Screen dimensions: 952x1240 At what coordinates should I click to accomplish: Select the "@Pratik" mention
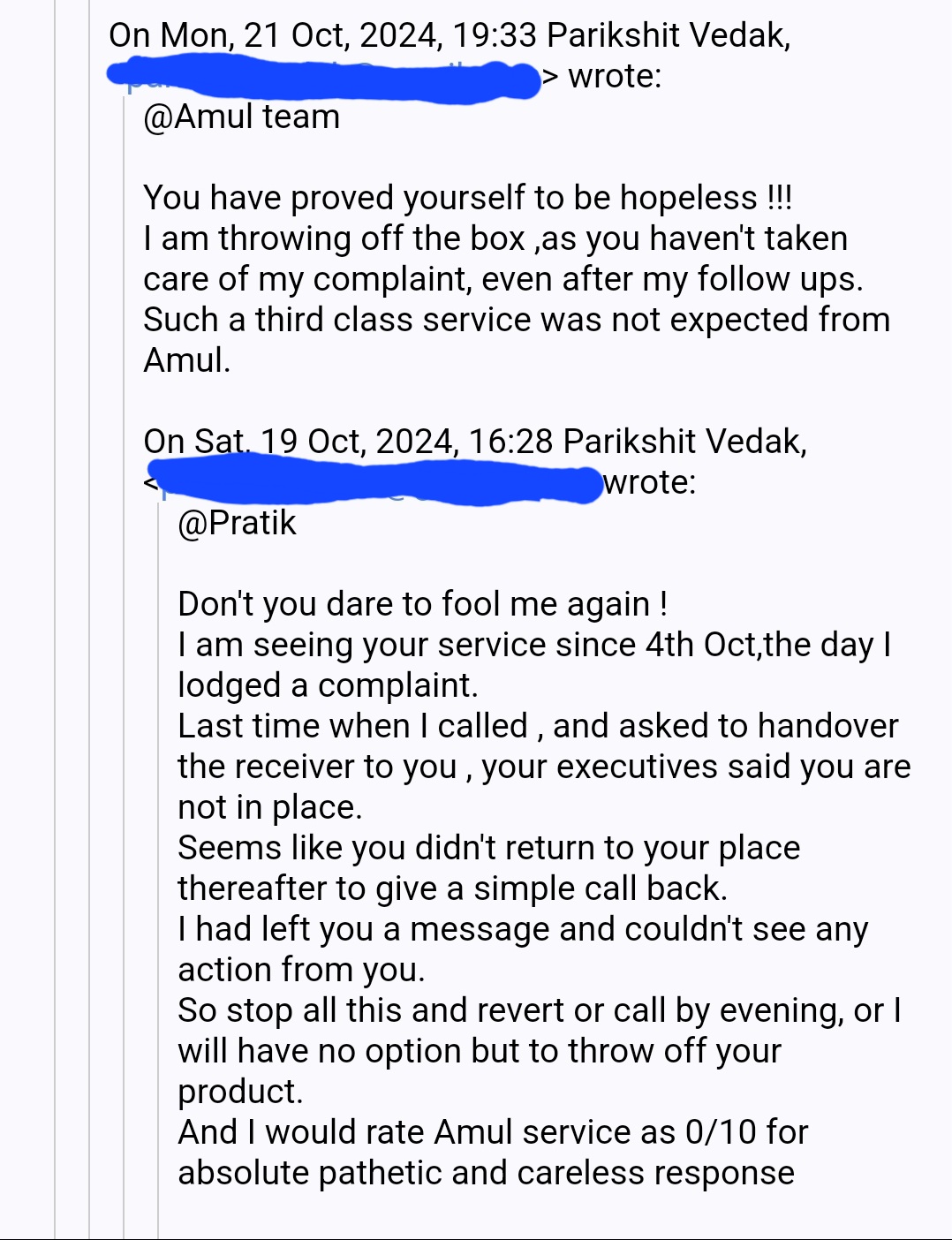pos(237,523)
